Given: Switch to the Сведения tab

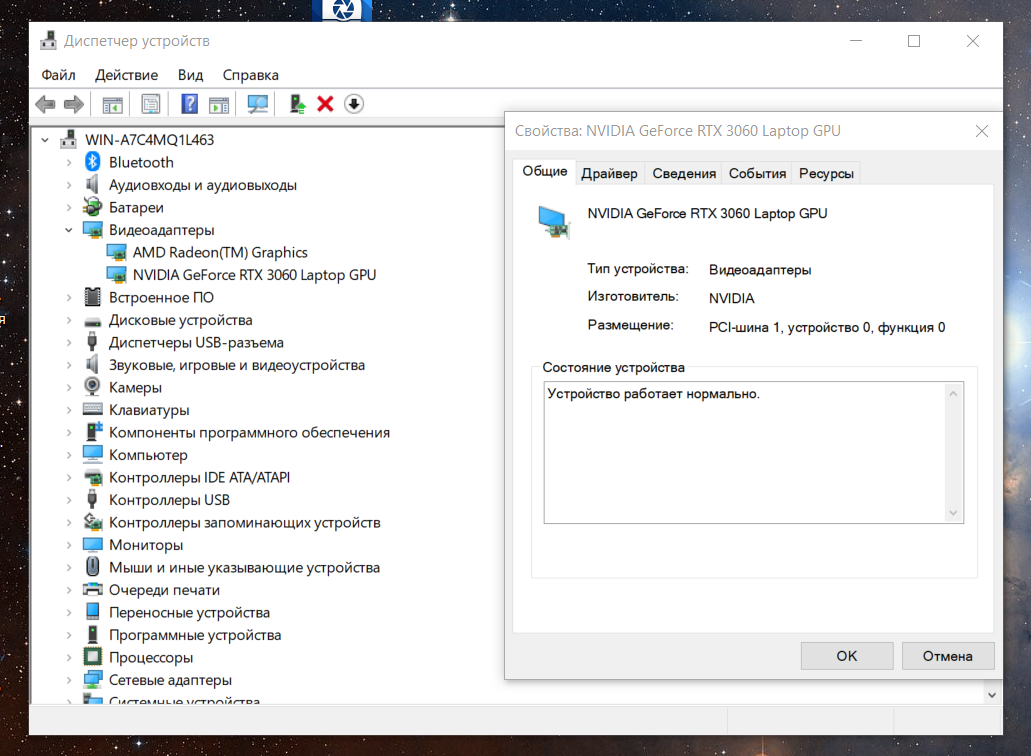Looking at the screenshot, I should pos(684,174).
